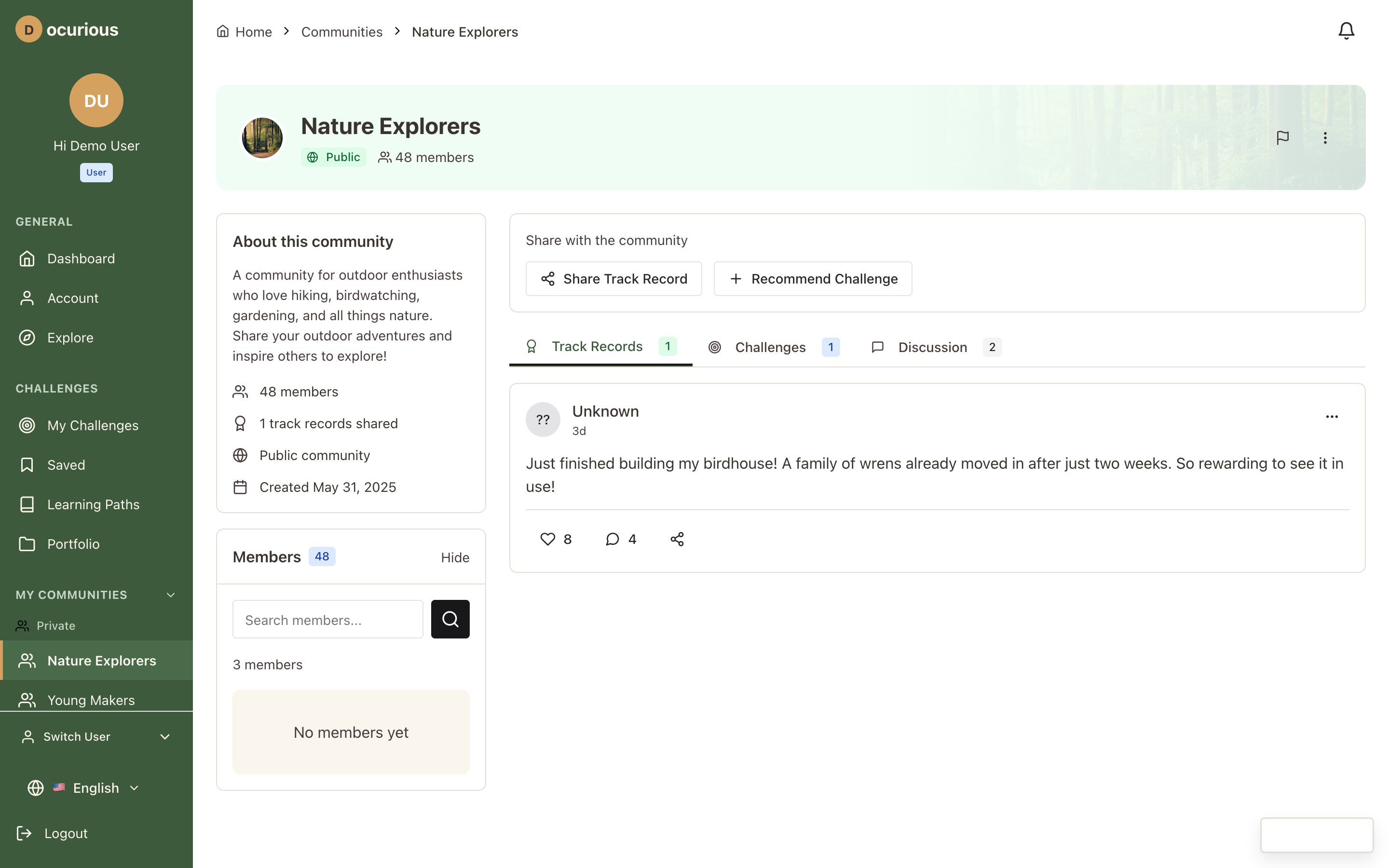Click the flag report icon in banner
Screen dimensions: 1389x868
point(1282,138)
